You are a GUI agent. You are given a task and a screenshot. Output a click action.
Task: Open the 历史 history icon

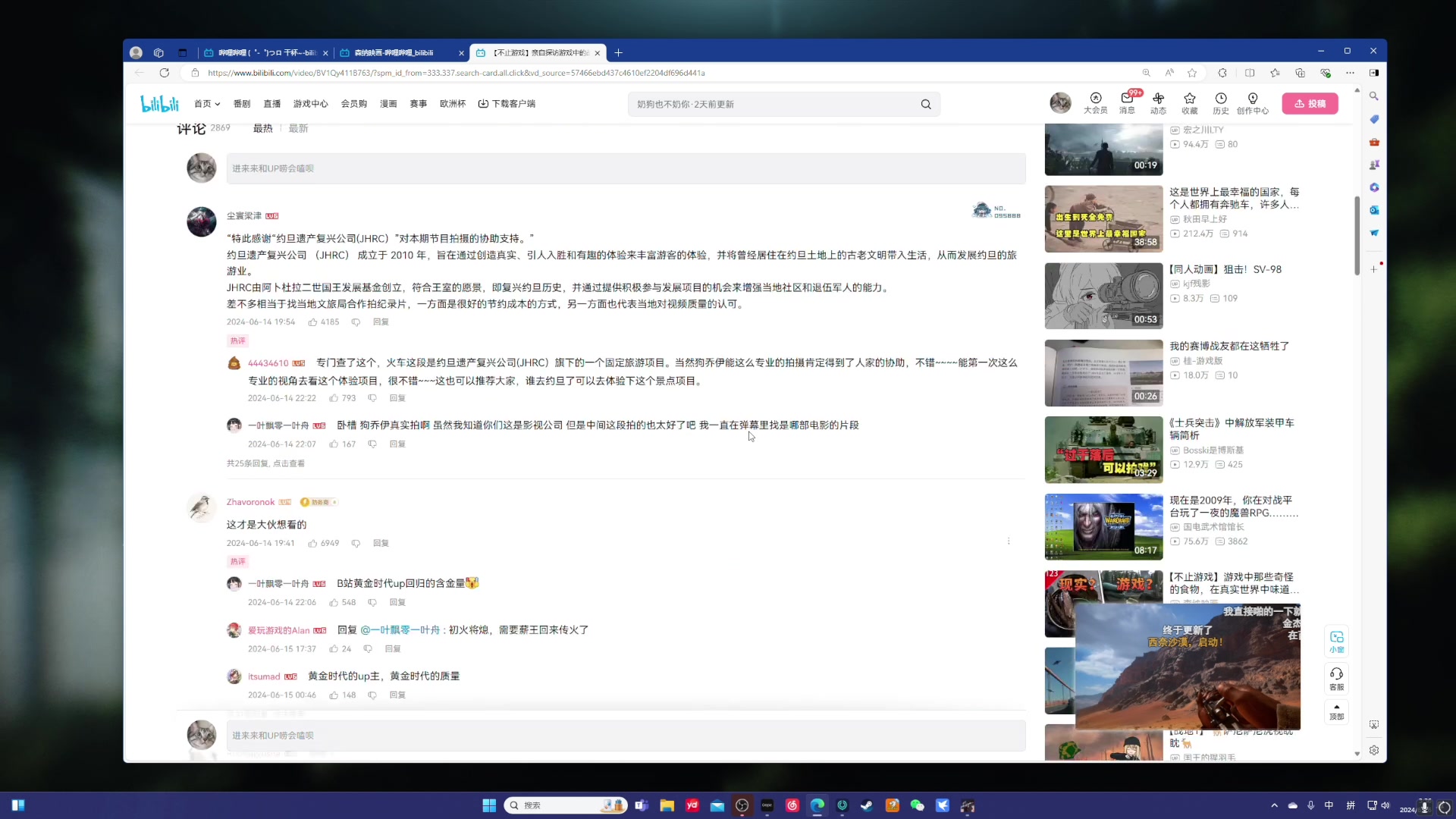pos(1220,103)
